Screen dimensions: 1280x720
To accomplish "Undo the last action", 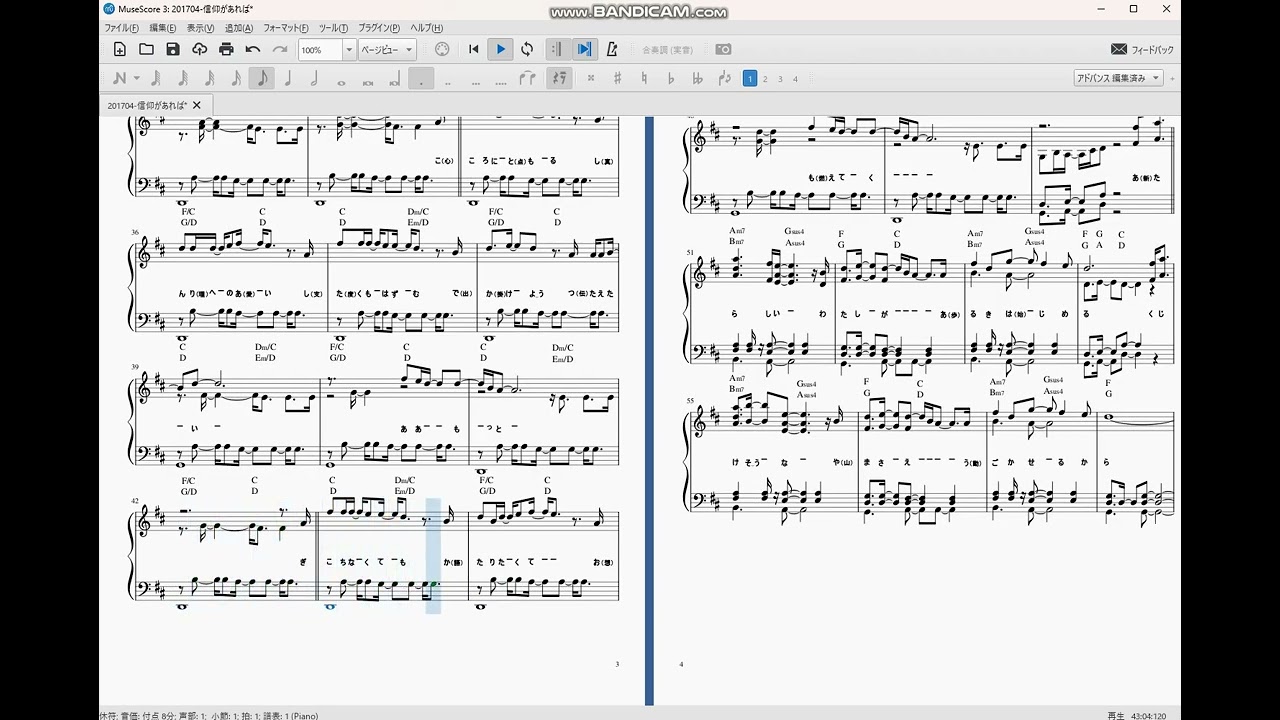I will point(253,49).
